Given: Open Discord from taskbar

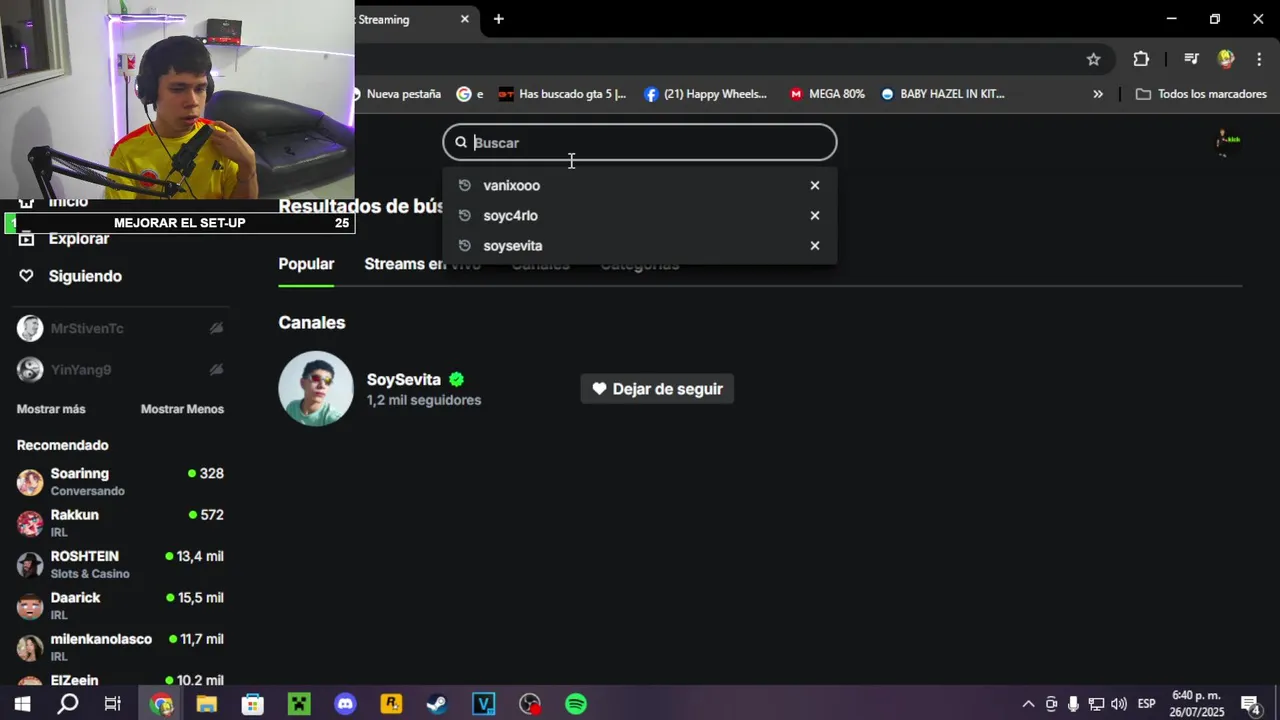Looking at the screenshot, I should point(345,704).
